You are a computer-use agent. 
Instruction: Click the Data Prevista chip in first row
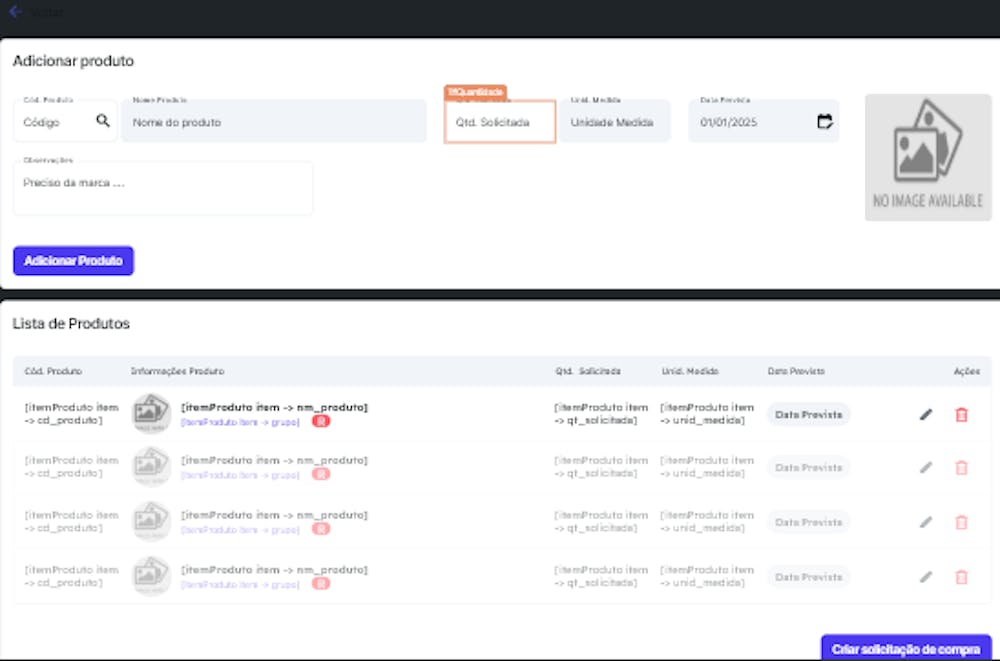pyautogui.click(x=808, y=415)
